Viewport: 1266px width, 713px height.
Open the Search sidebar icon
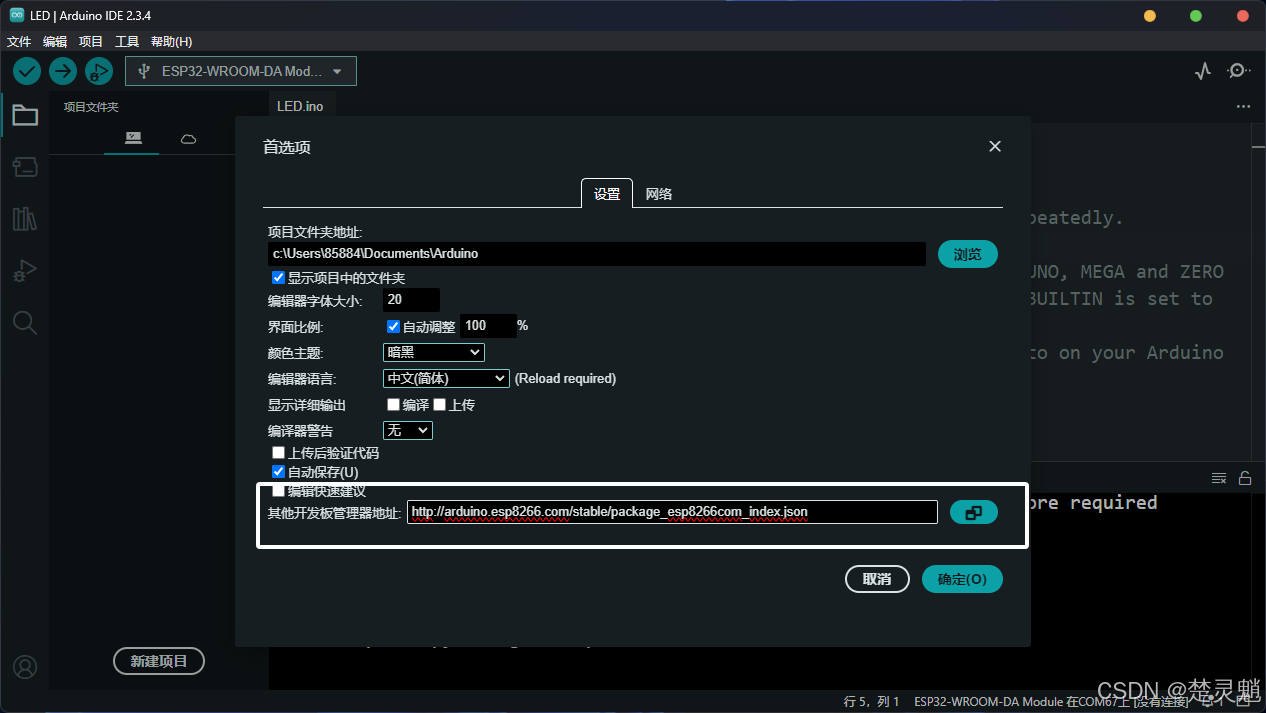(x=25, y=322)
